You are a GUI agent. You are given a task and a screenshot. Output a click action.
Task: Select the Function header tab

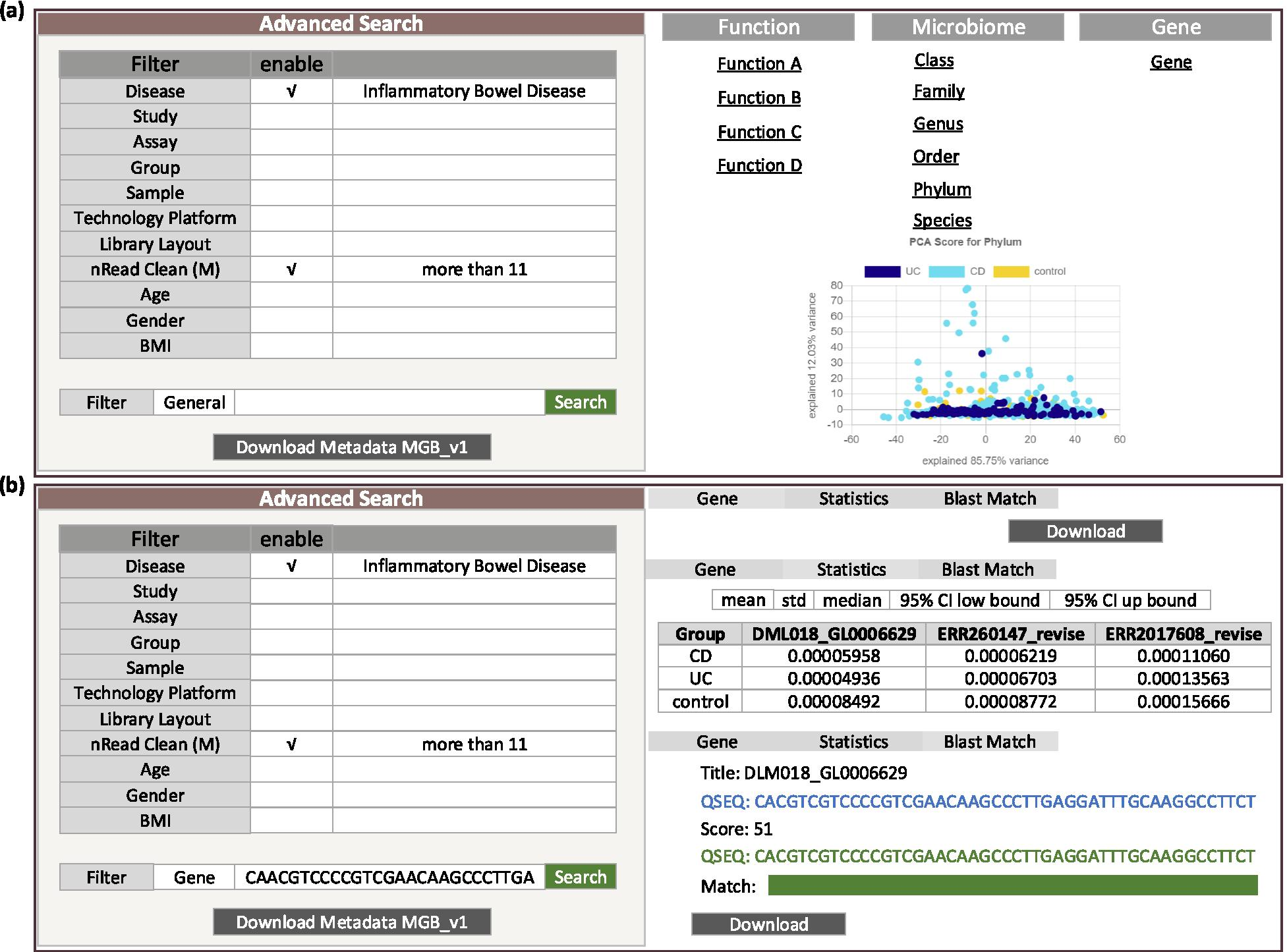[758, 27]
